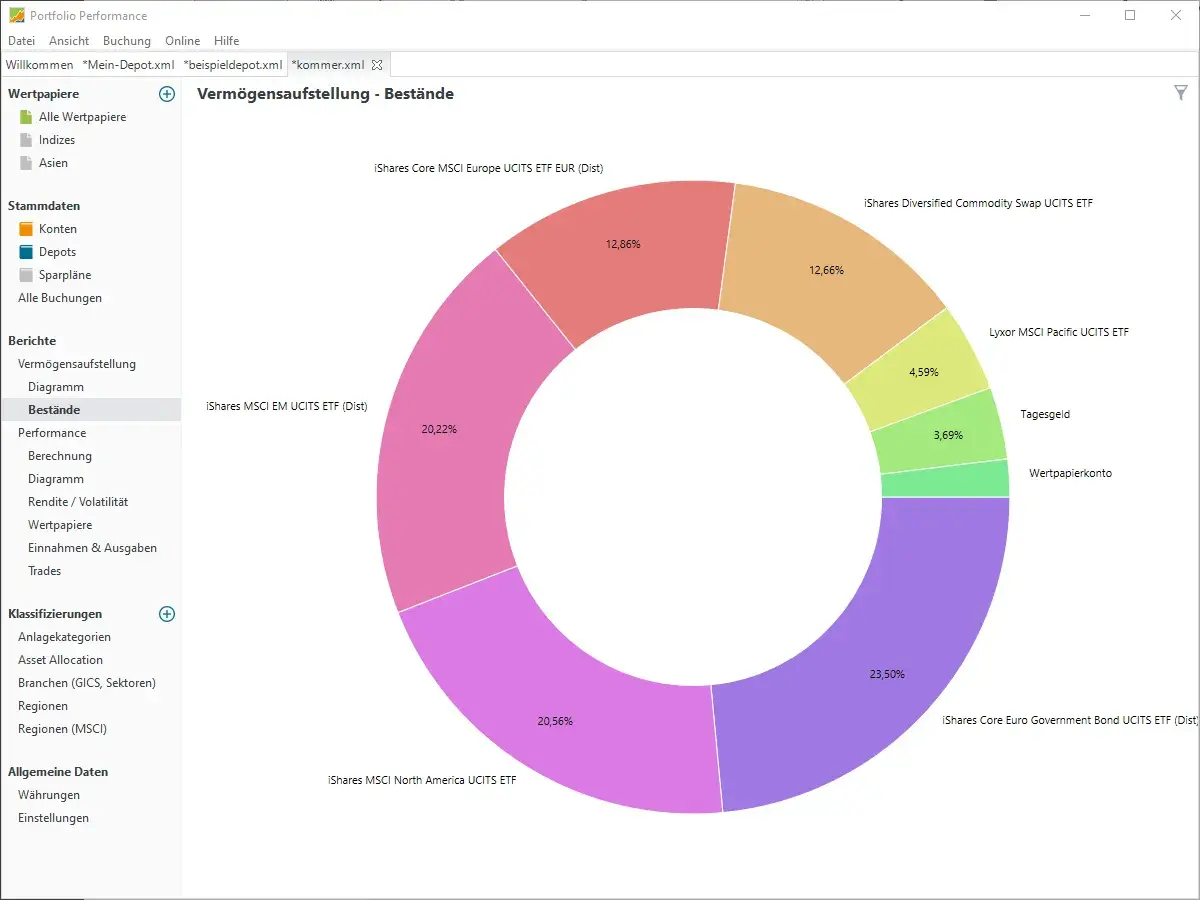
Task: Open Regionen classification
Action: (x=43, y=706)
